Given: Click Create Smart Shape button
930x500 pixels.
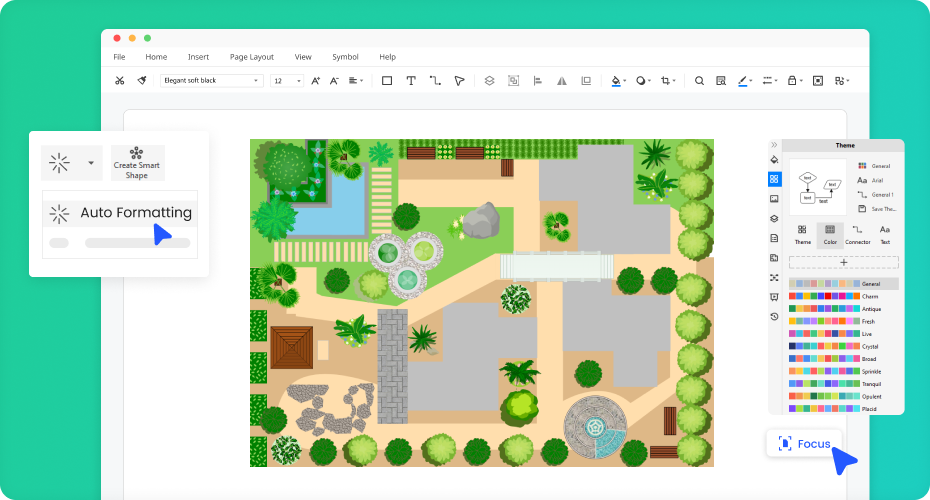Looking at the screenshot, I should click(137, 164).
